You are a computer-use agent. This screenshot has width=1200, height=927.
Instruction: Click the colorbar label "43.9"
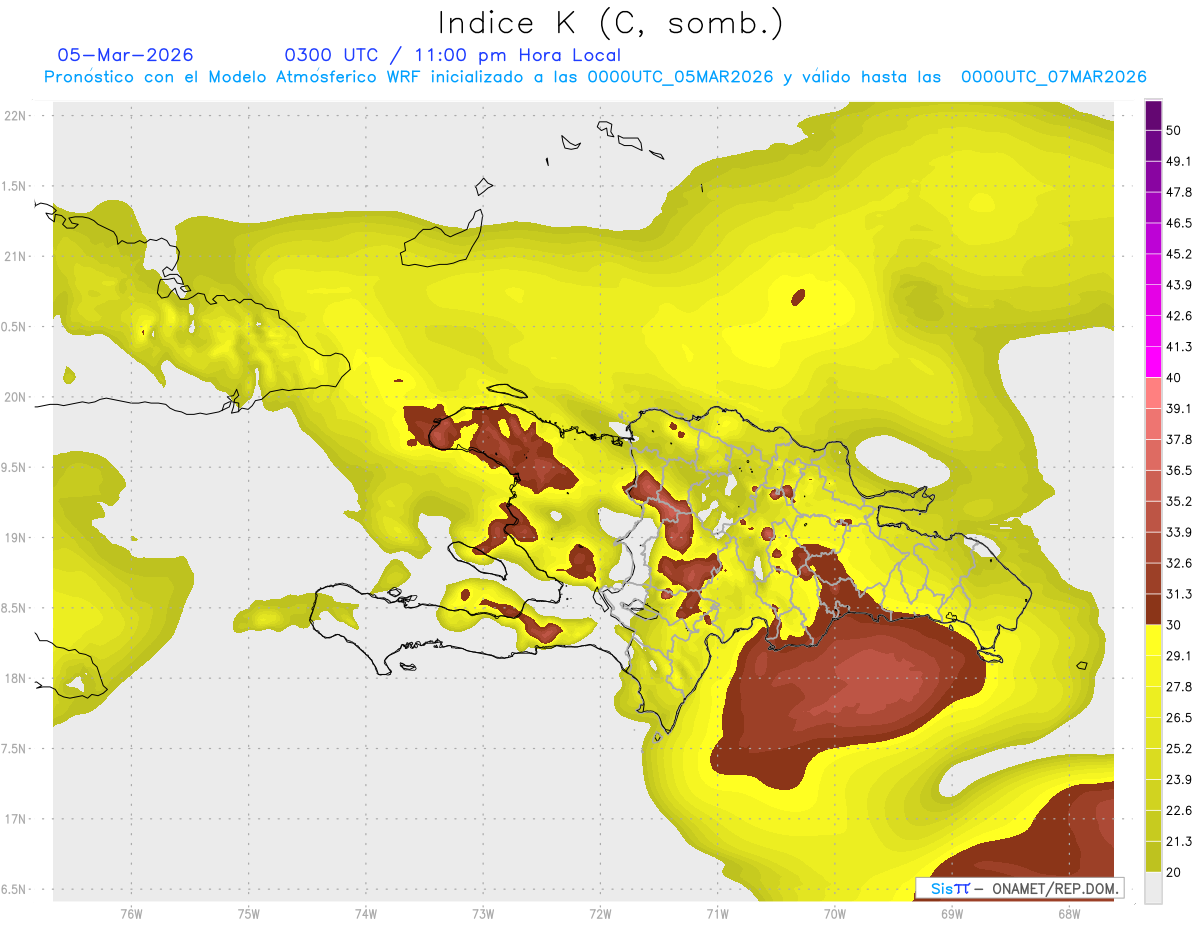pos(1179,285)
